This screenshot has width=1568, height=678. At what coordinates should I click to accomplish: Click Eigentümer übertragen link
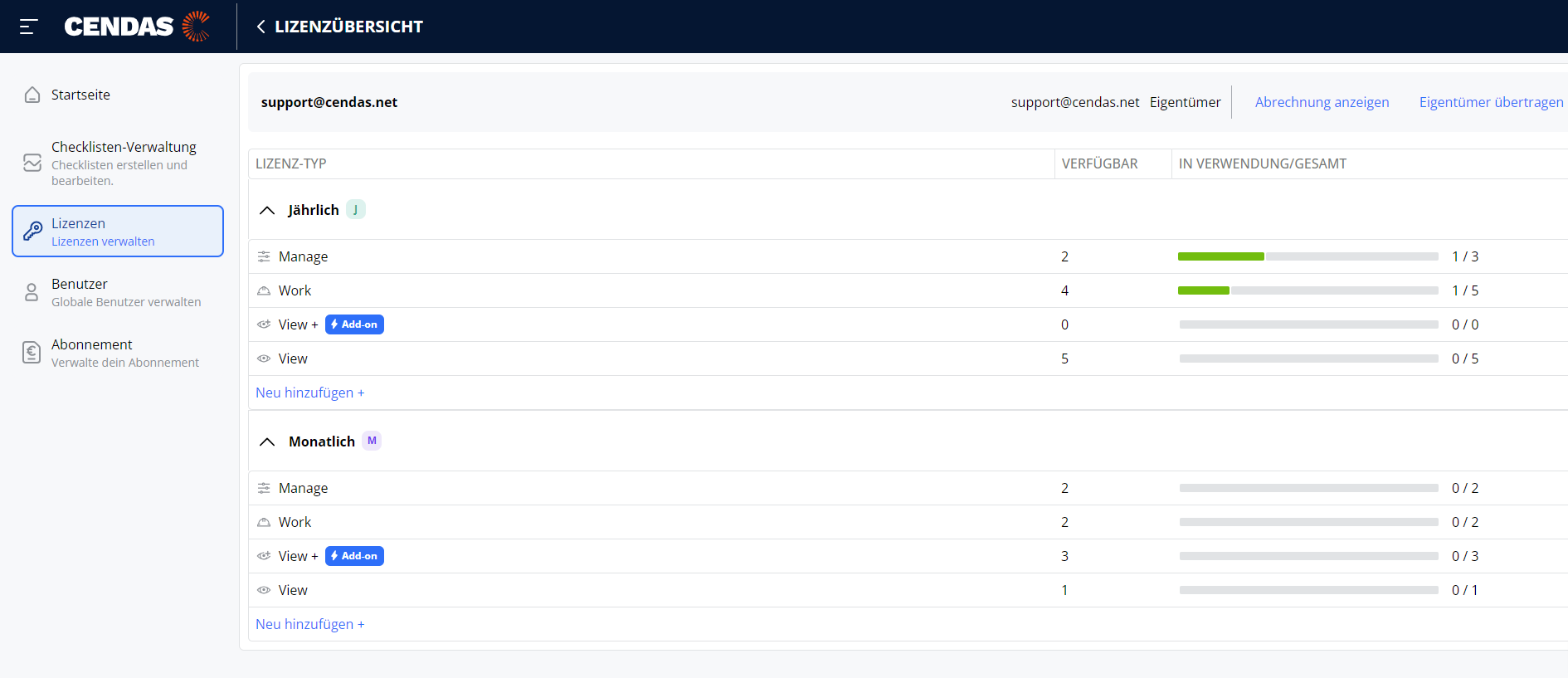click(x=1491, y=102)
